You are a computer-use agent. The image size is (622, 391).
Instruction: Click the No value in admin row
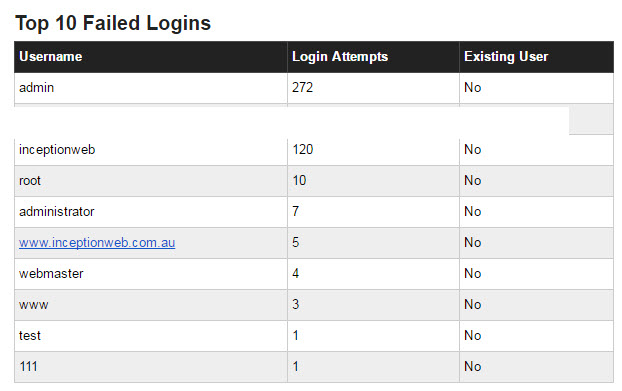pos(472,88)
